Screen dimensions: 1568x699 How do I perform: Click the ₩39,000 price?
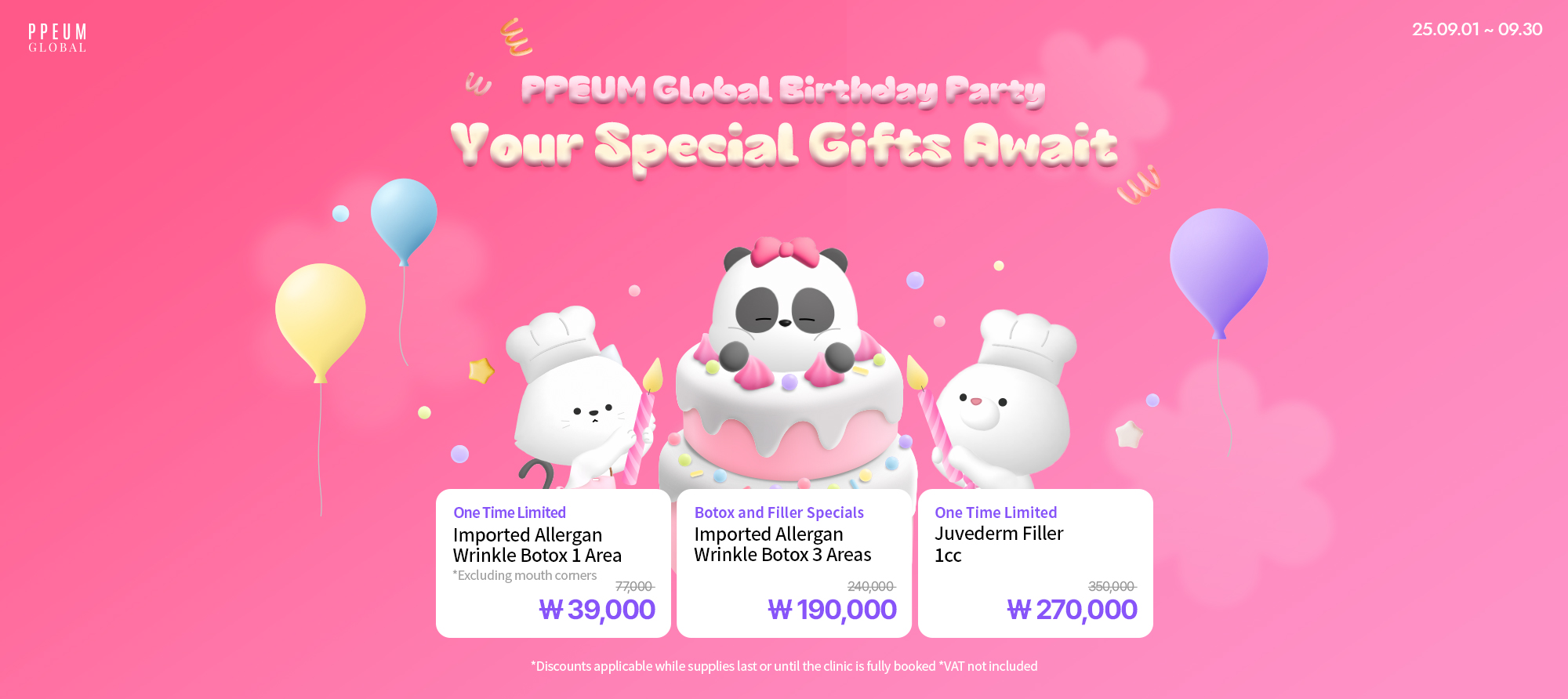coord(597,610)
